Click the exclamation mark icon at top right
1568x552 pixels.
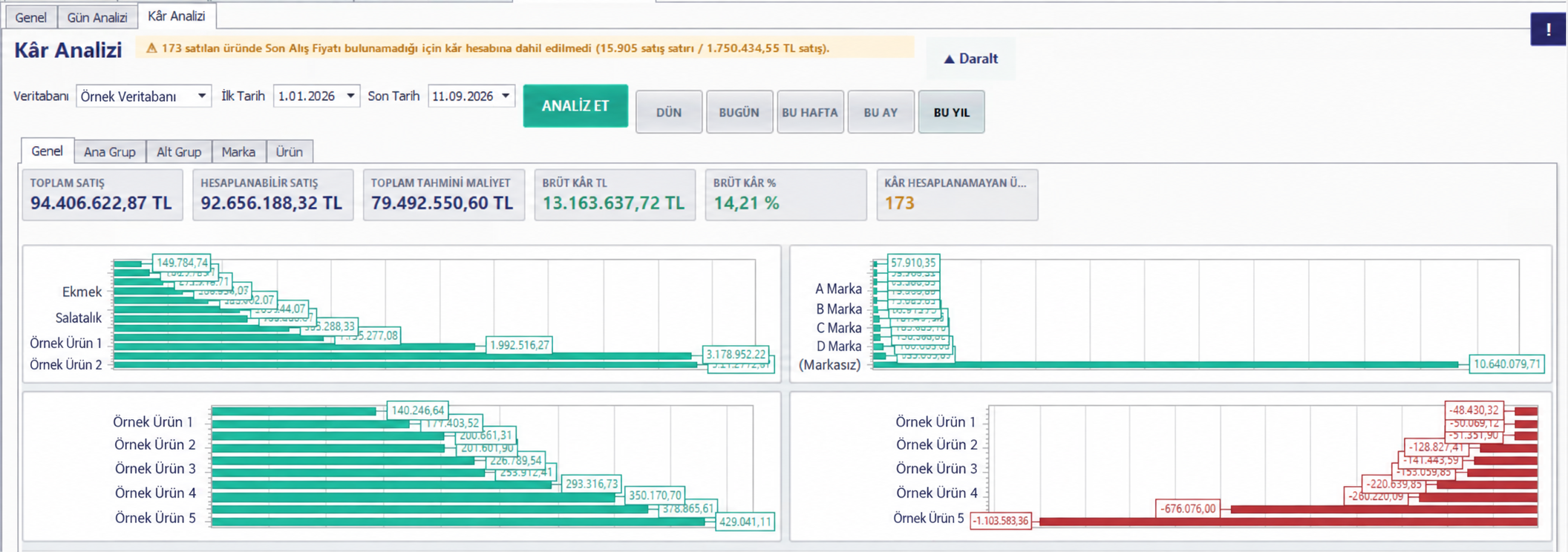pyautogui.click(x=1548, y=29)
